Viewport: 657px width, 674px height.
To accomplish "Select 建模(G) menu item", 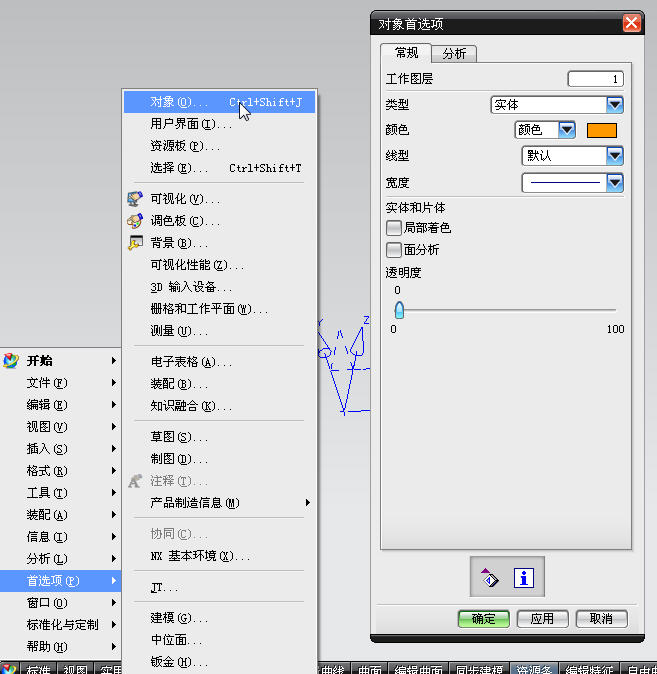I will point(219,618).
